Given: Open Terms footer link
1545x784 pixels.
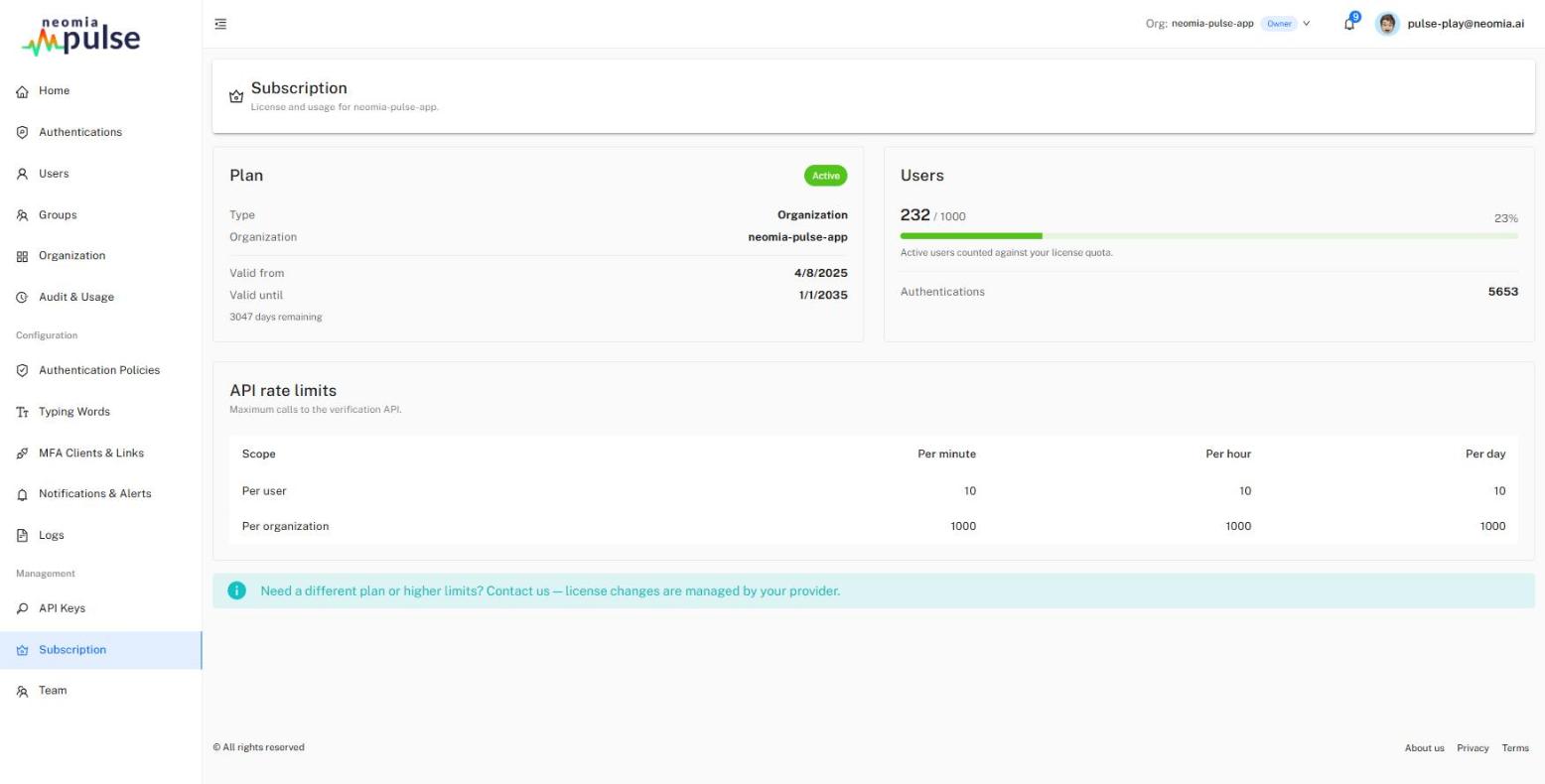Looking at the screenshot, I should coord(1515,748).
